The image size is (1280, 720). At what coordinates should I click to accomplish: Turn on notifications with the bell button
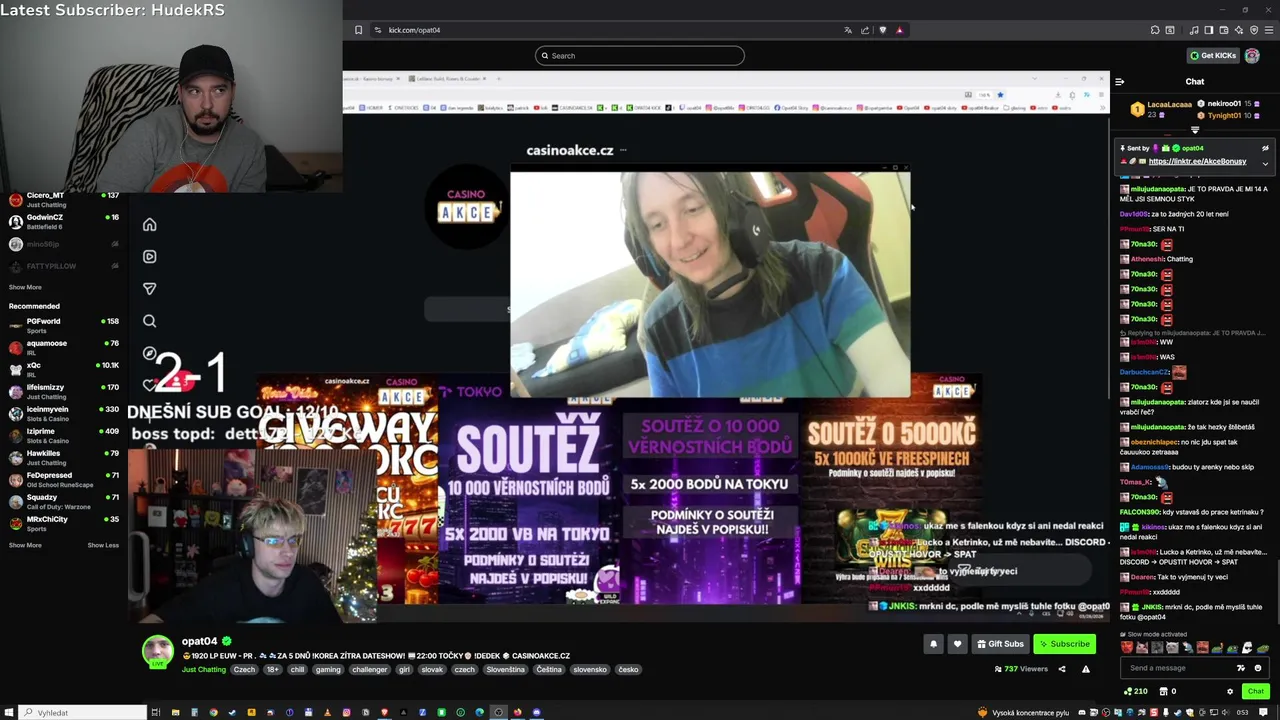point(933,644)
